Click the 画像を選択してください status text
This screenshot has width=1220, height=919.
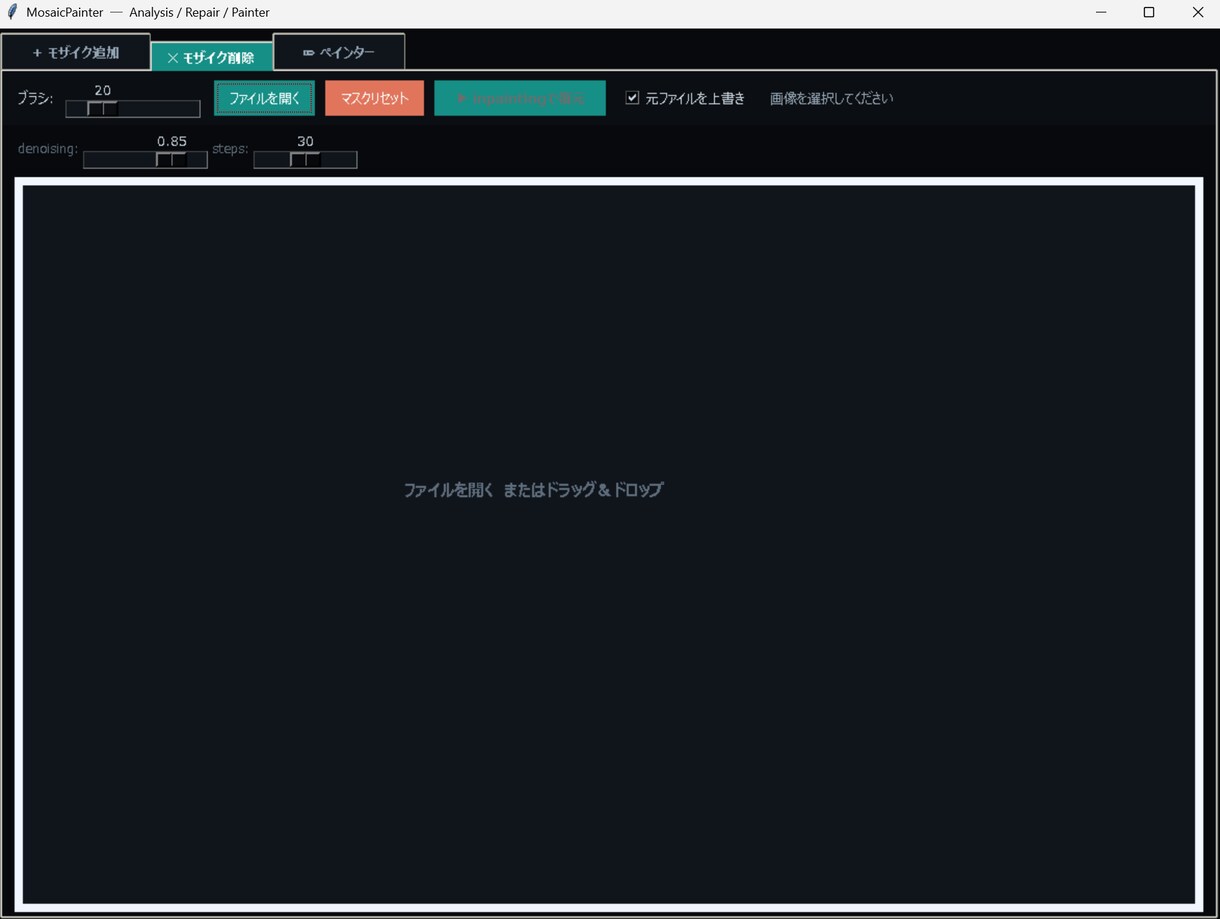click(x=832, y=98)
